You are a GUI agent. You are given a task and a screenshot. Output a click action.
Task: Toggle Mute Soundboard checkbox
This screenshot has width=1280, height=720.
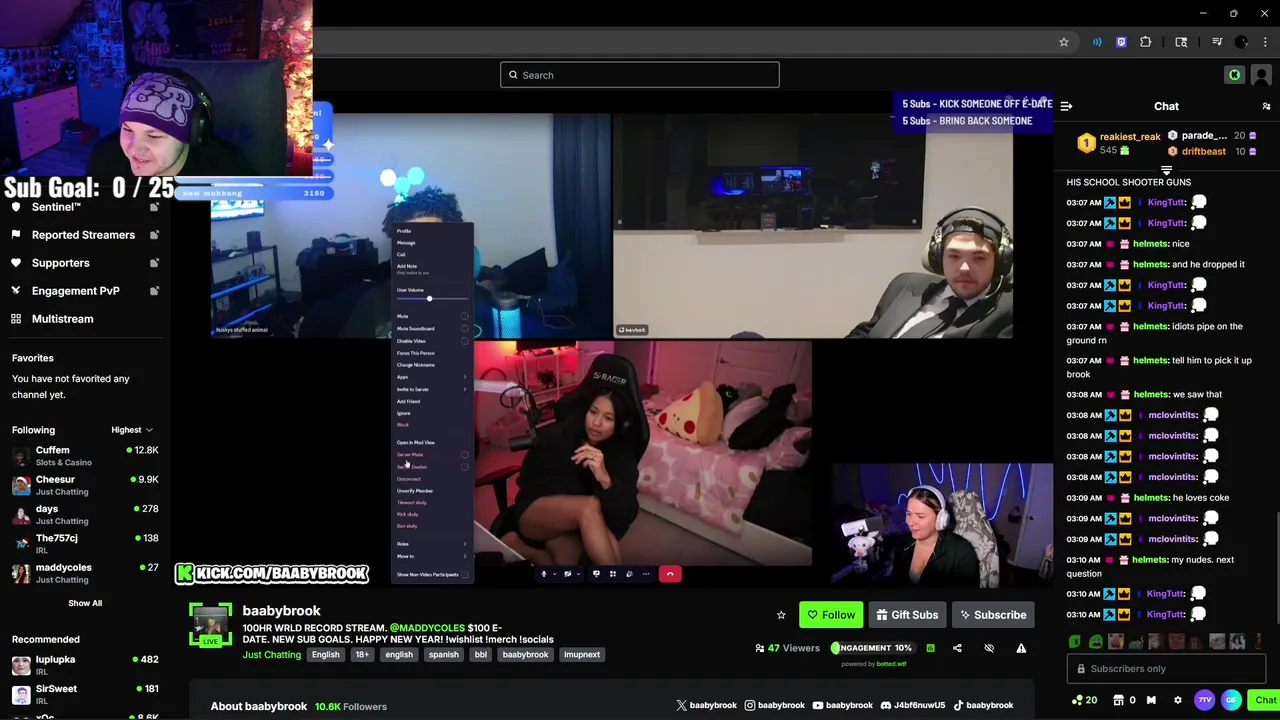click(465, 328)
